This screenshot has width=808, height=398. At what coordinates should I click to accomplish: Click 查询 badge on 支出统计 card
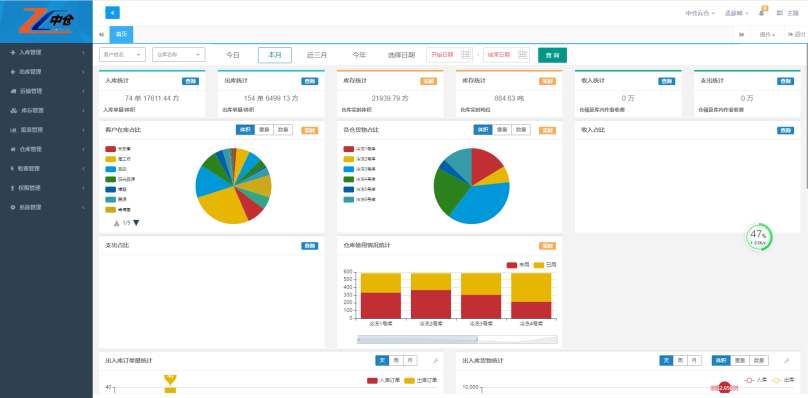click(785, 81)
